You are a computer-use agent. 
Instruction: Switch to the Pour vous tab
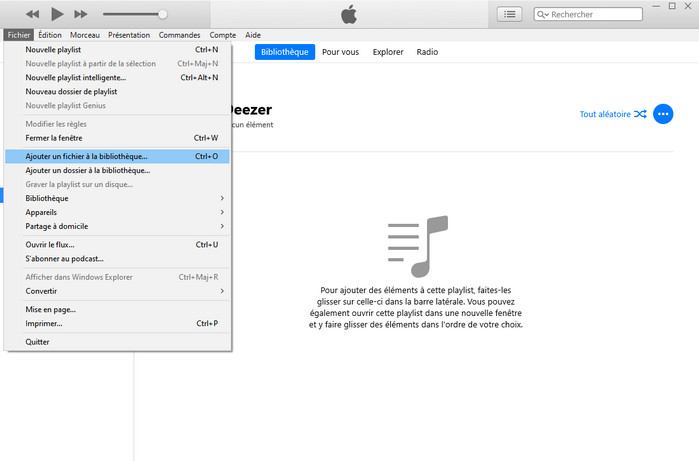340,52
